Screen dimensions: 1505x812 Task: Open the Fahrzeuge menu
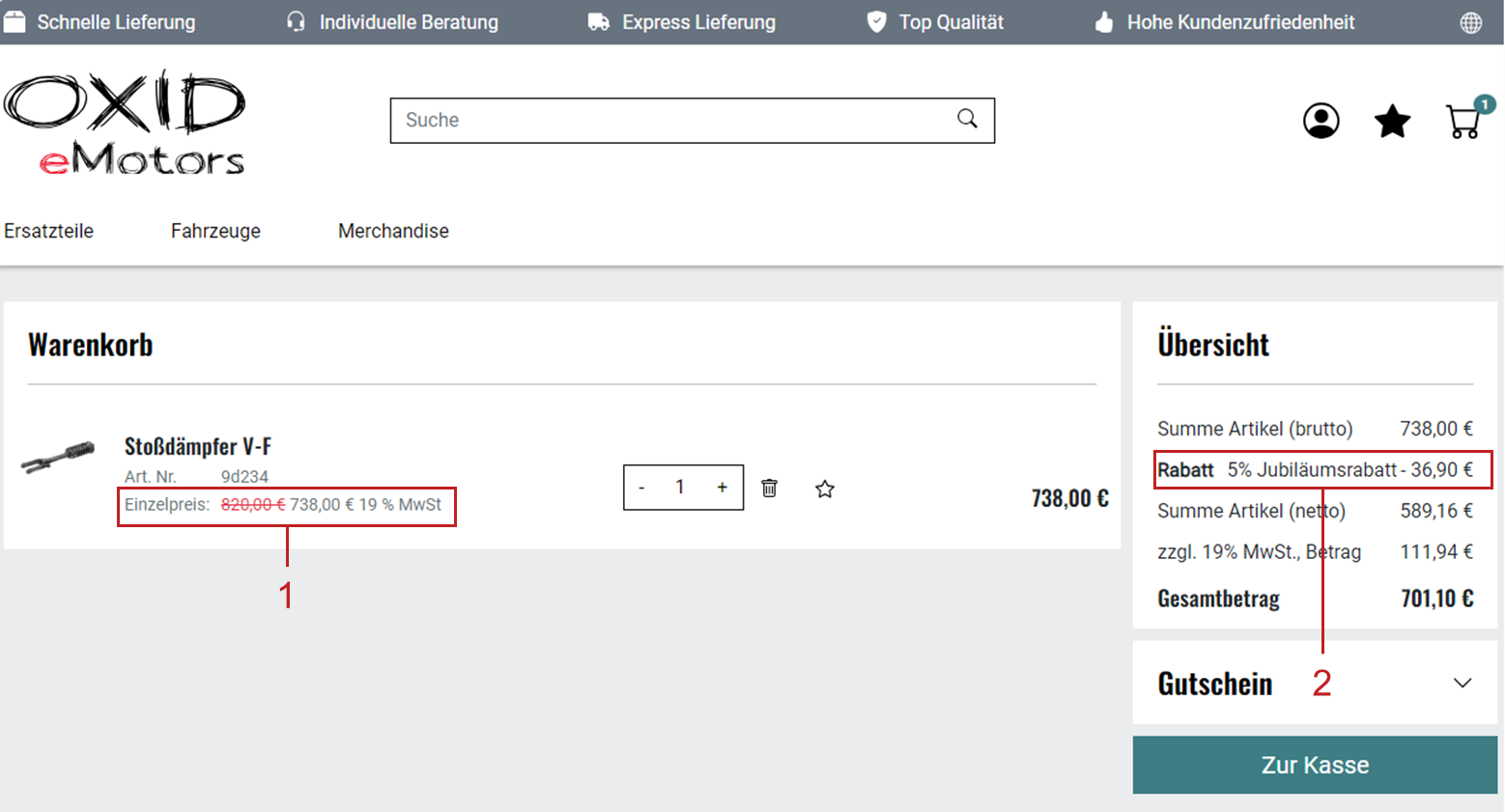coord(215,231)
